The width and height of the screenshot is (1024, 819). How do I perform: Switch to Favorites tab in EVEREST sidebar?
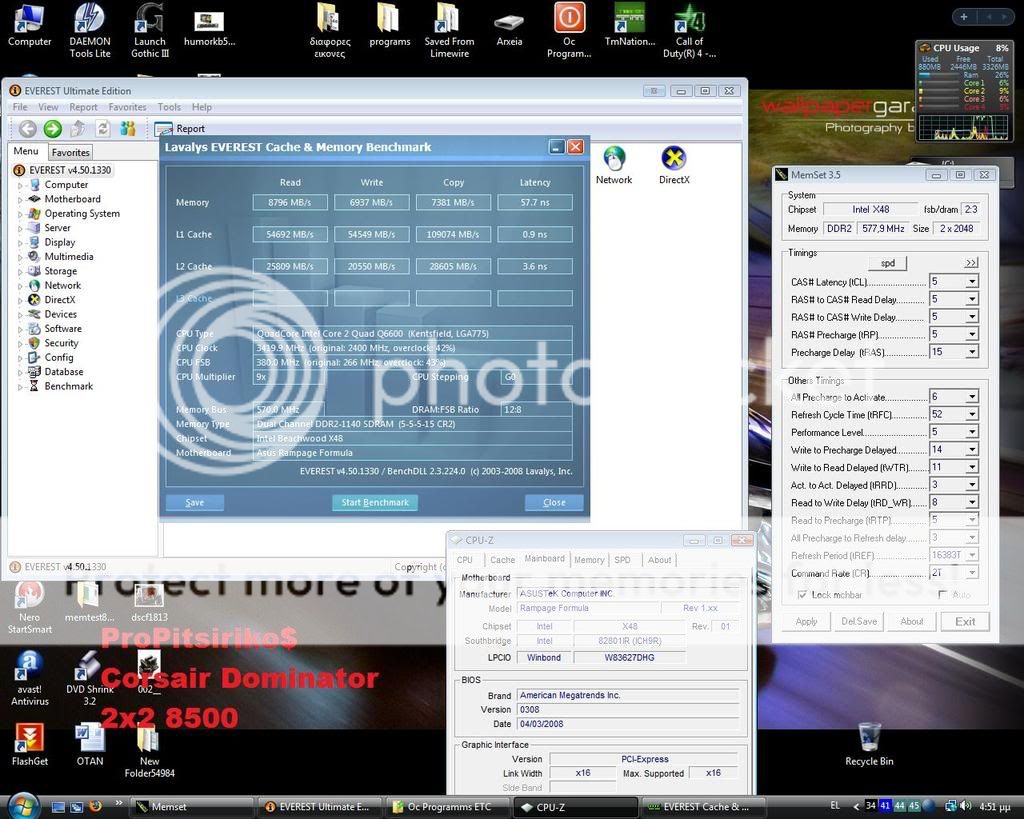tap(70, 153)
